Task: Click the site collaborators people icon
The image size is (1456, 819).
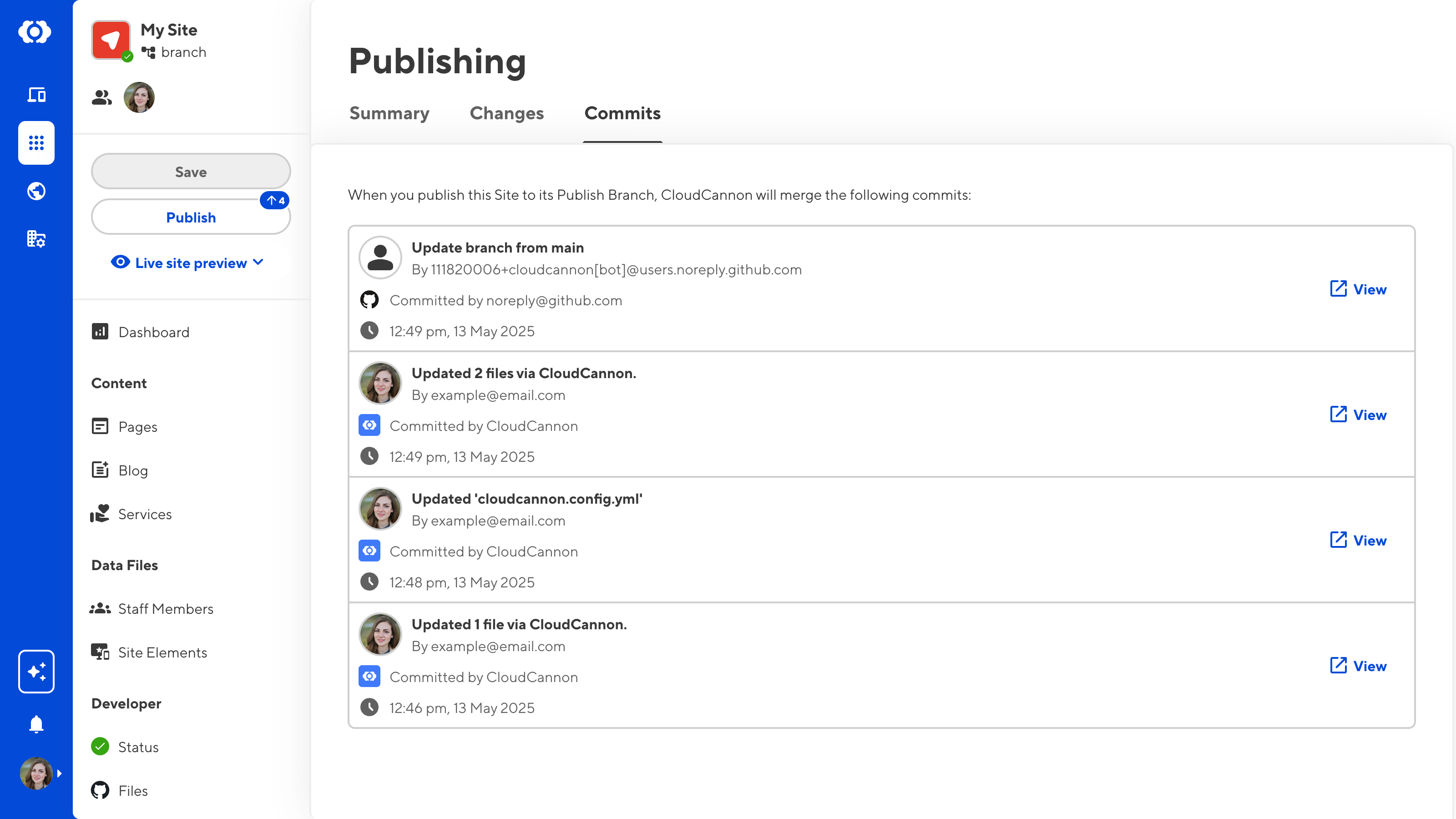Action: tap(102, 98)
